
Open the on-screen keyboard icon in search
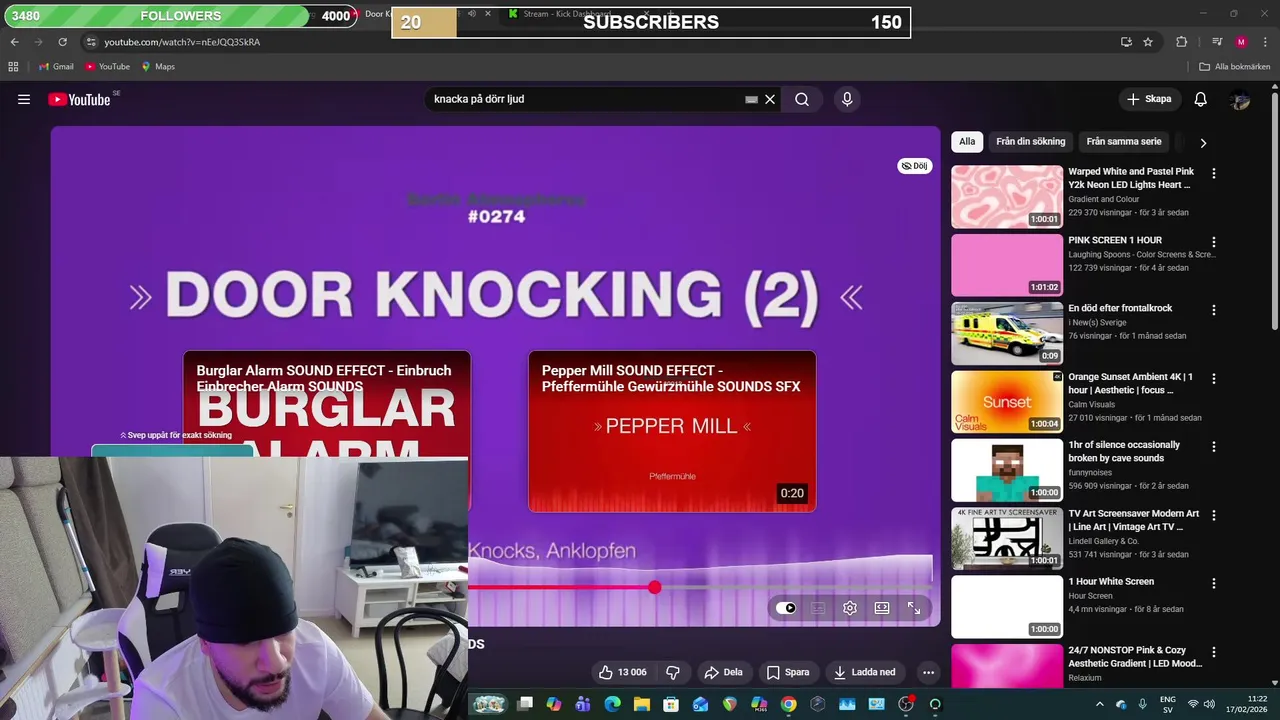[751, 99]
